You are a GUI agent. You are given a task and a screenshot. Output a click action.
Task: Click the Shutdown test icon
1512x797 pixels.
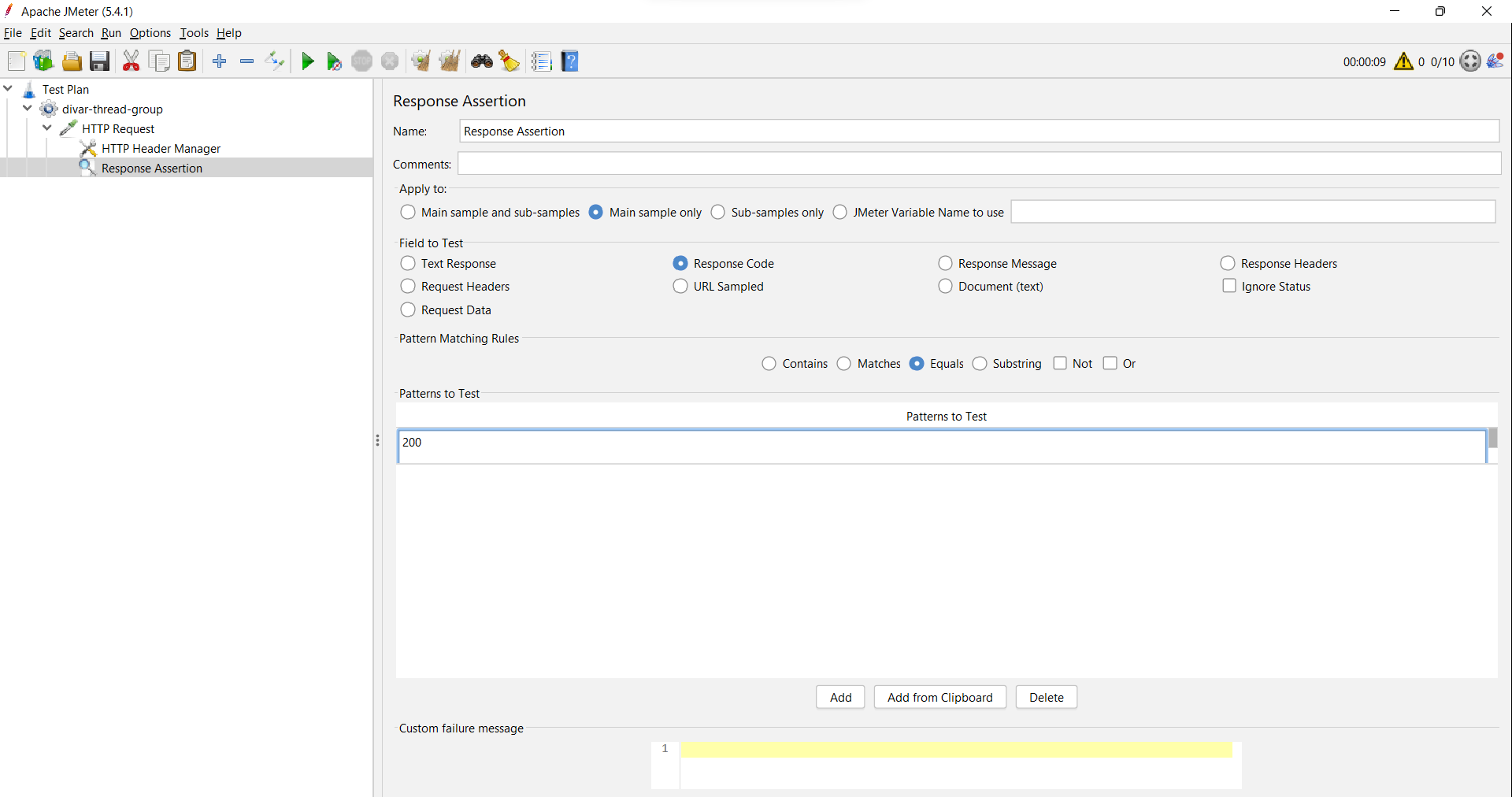[390, 61]
